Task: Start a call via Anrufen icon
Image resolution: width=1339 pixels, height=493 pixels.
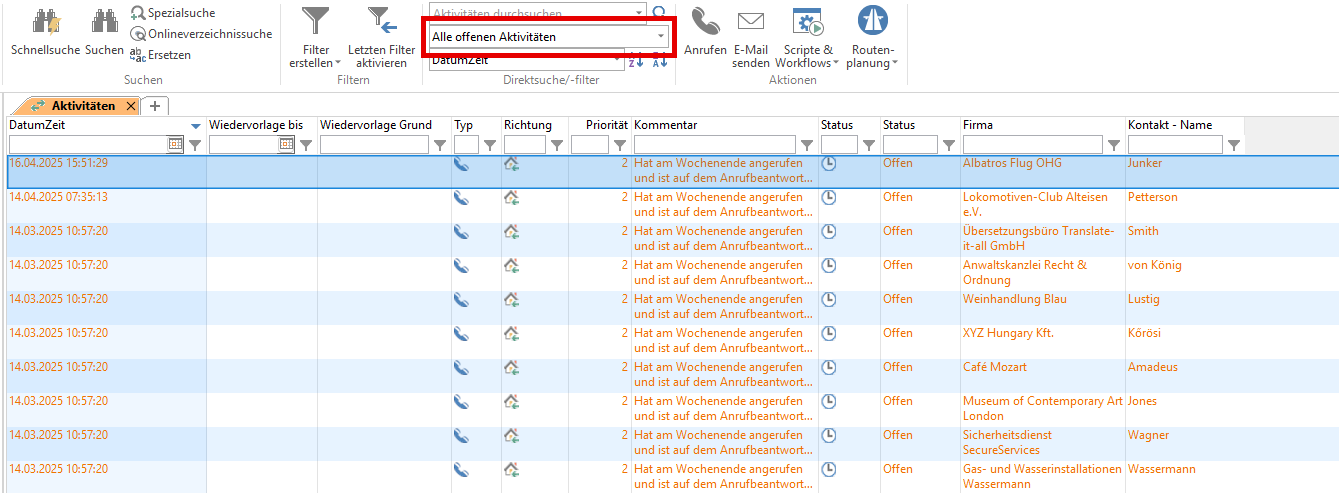Action: click(x=705, y=22)
